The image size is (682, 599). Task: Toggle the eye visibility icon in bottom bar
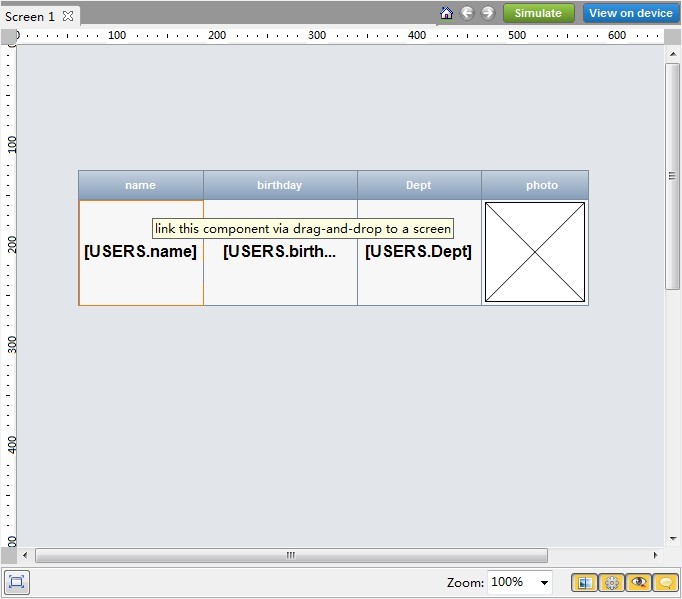[x=639, y=582]
